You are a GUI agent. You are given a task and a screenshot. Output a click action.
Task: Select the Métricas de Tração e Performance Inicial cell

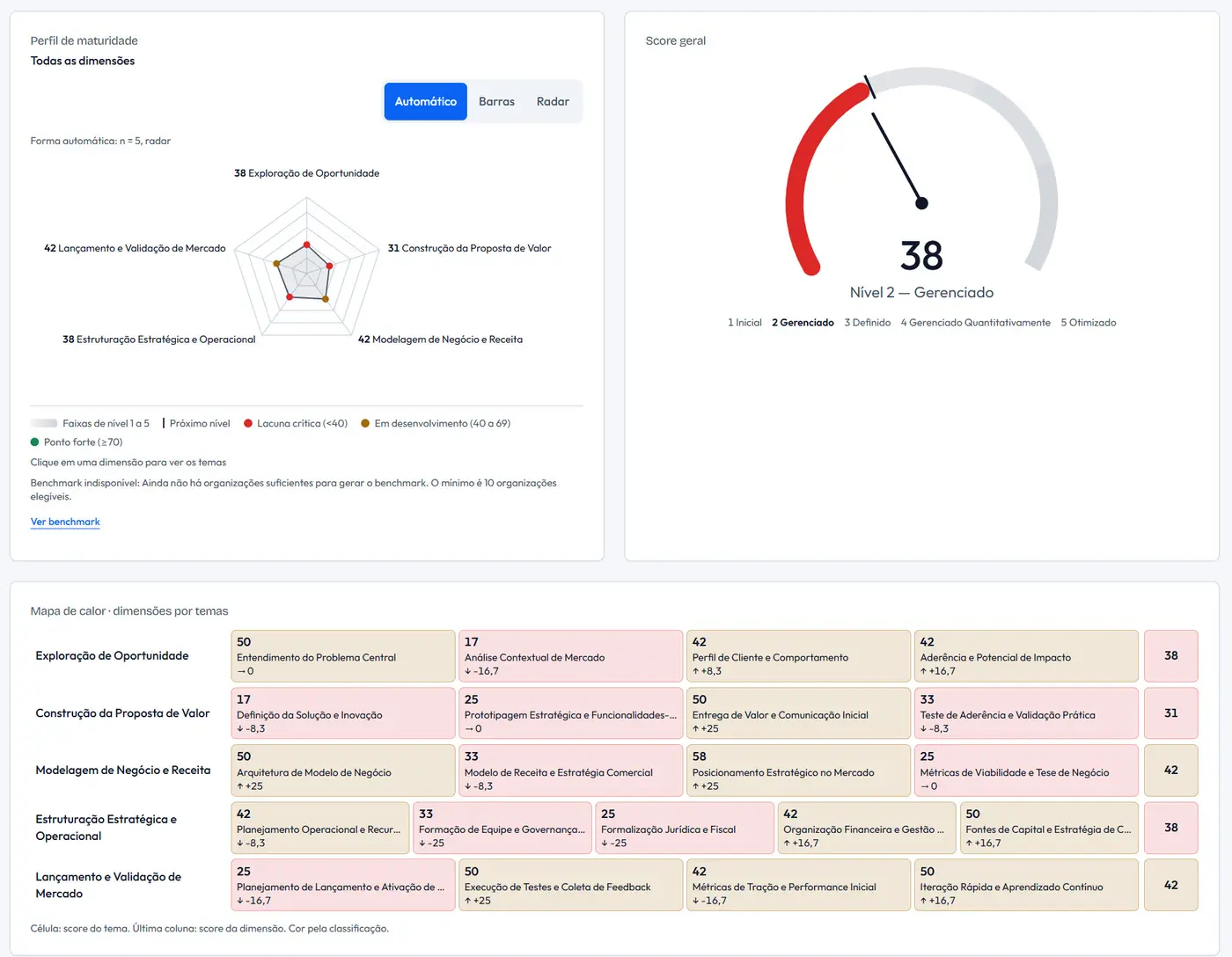(x=799, y=885)
